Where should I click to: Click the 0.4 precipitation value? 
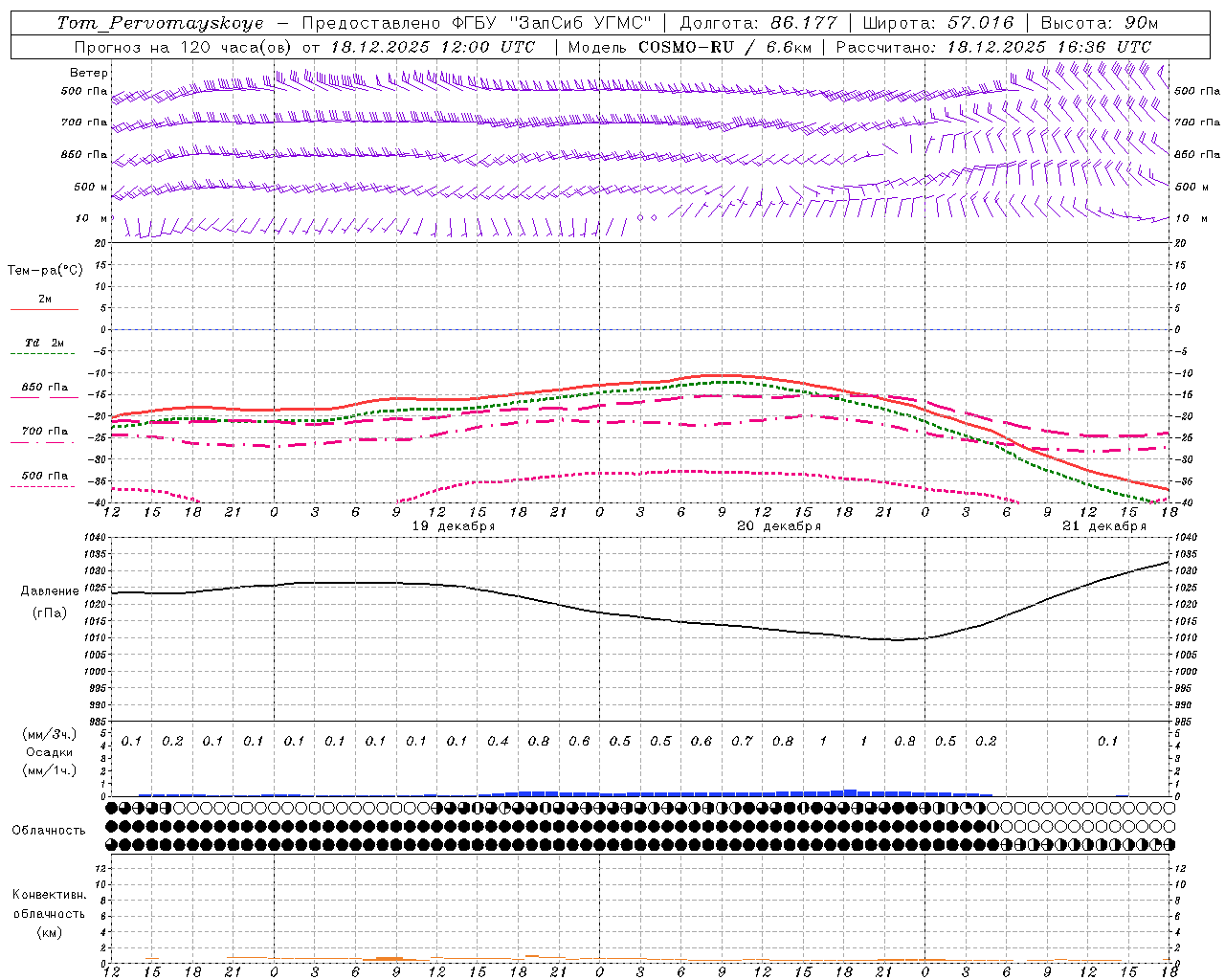498,741
